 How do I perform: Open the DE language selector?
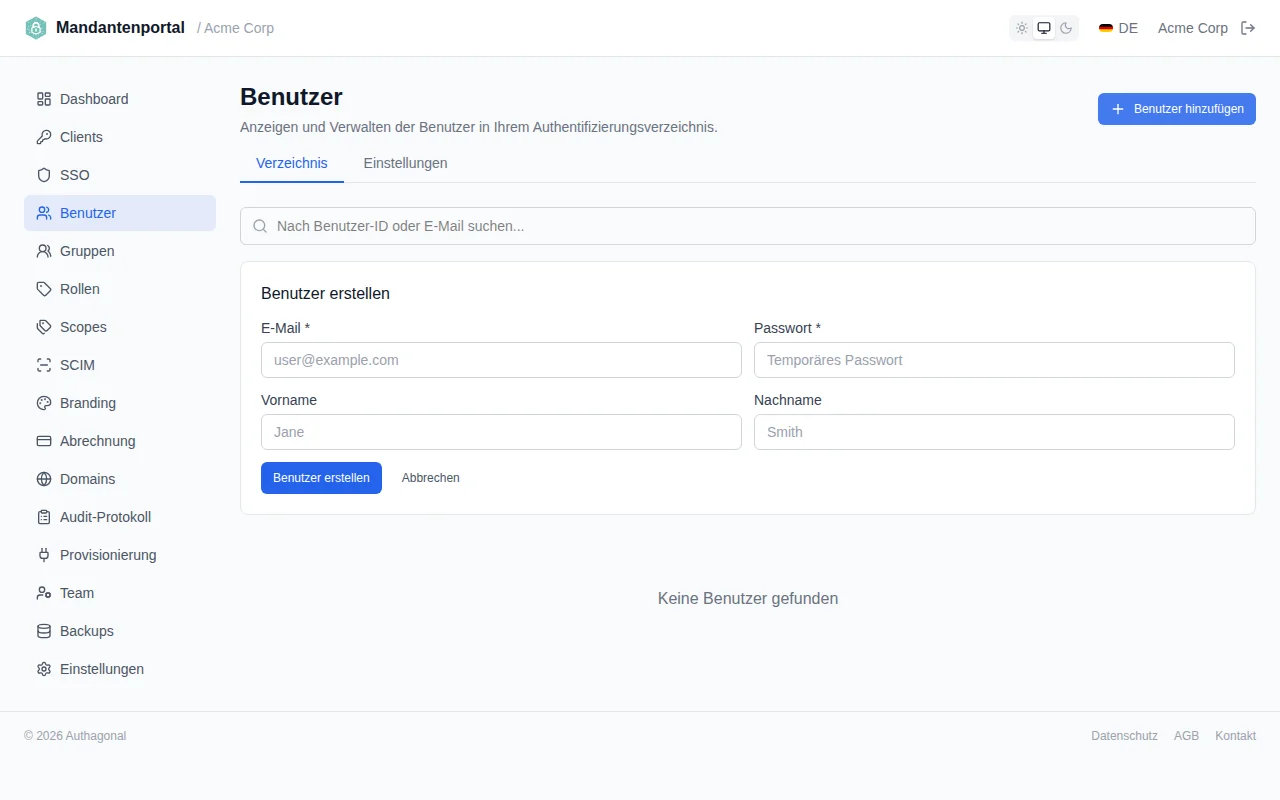[x=1118, y=28]
